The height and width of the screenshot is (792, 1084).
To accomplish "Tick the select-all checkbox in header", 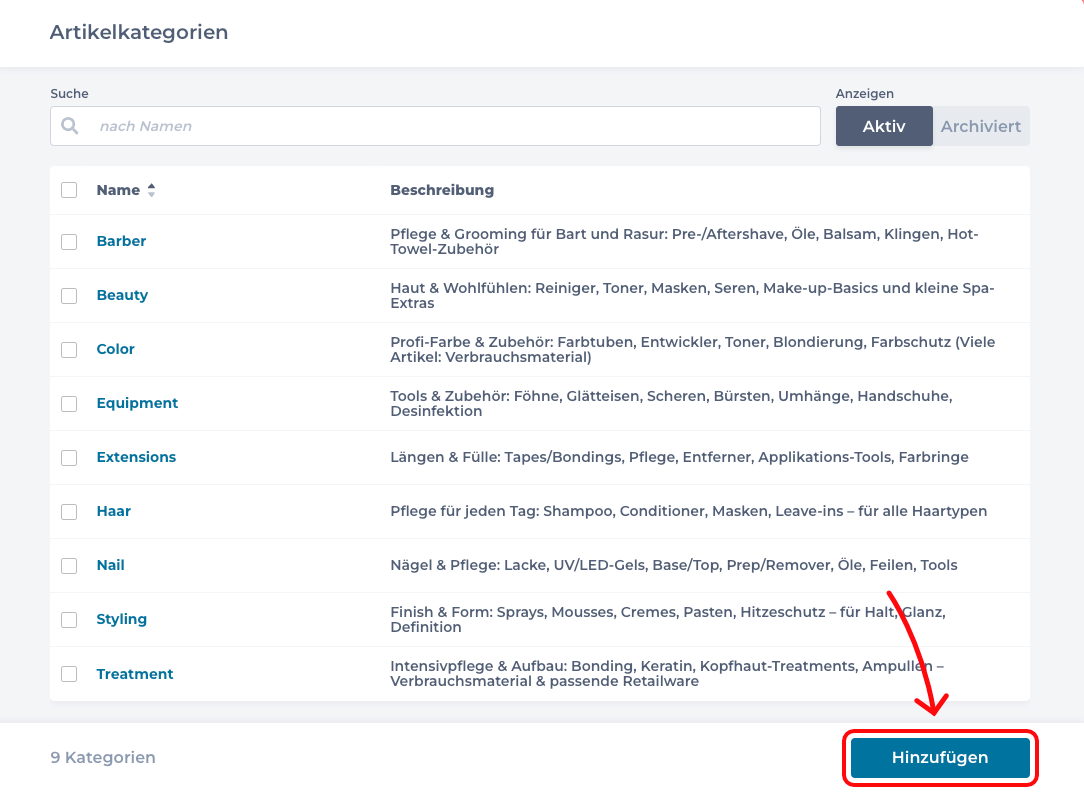I will (x=69, y=190).
